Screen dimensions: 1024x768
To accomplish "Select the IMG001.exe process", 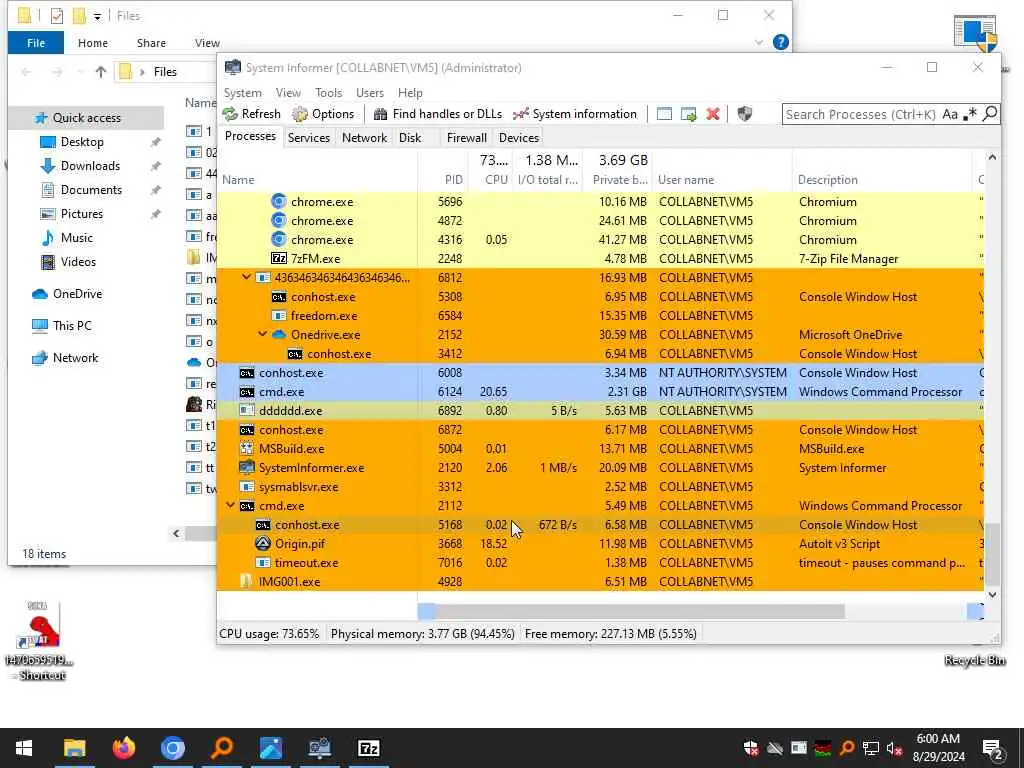I will pyautogui.click(x=600, y=581).
